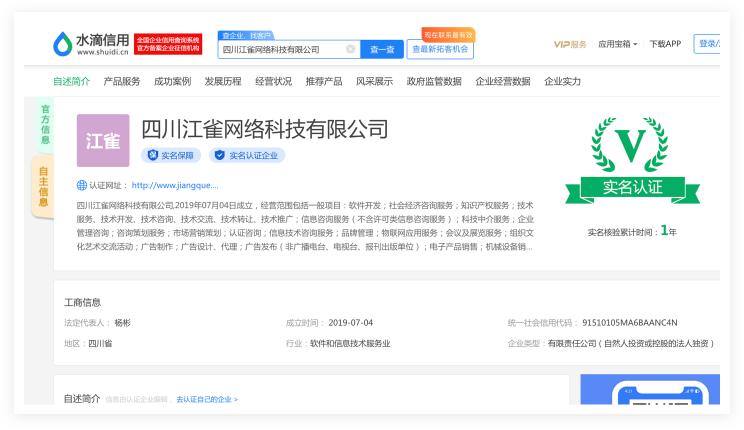The height and width of the screenshot is (430, 744).
Task: Click into the company search input field
Action: (x=282, y=49)
